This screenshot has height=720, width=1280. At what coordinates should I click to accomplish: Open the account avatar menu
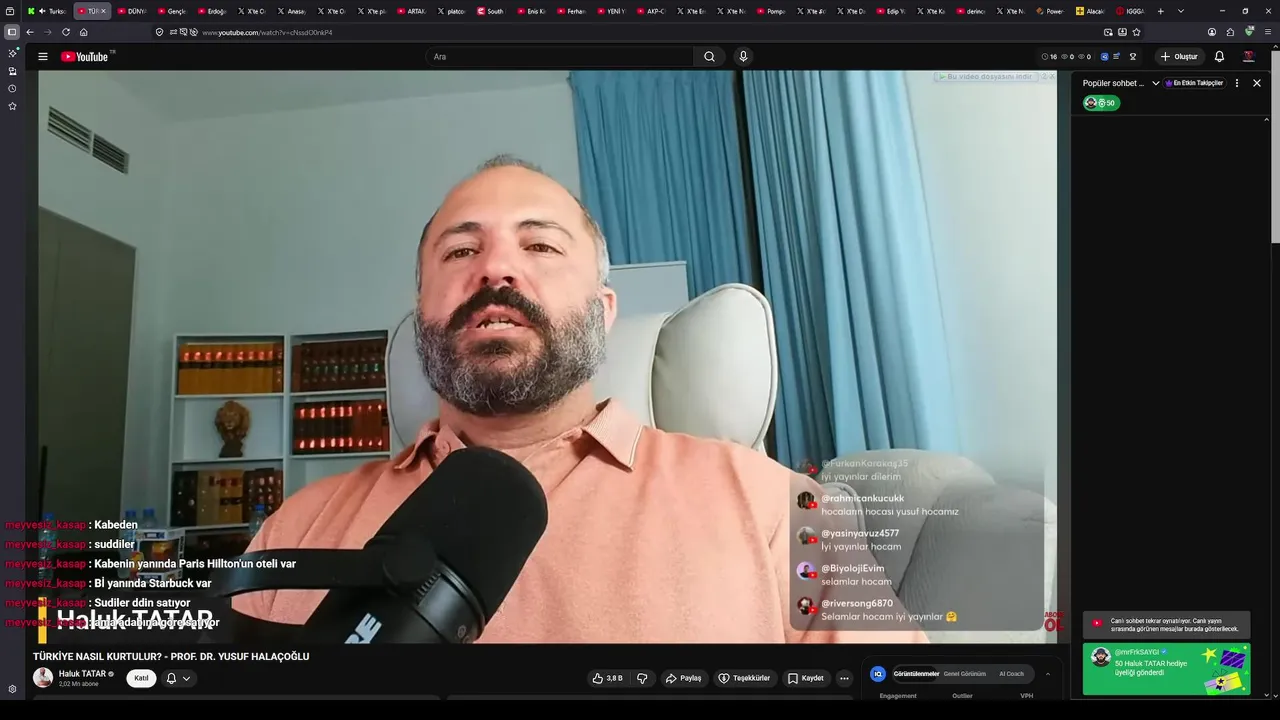point(1248,57)
